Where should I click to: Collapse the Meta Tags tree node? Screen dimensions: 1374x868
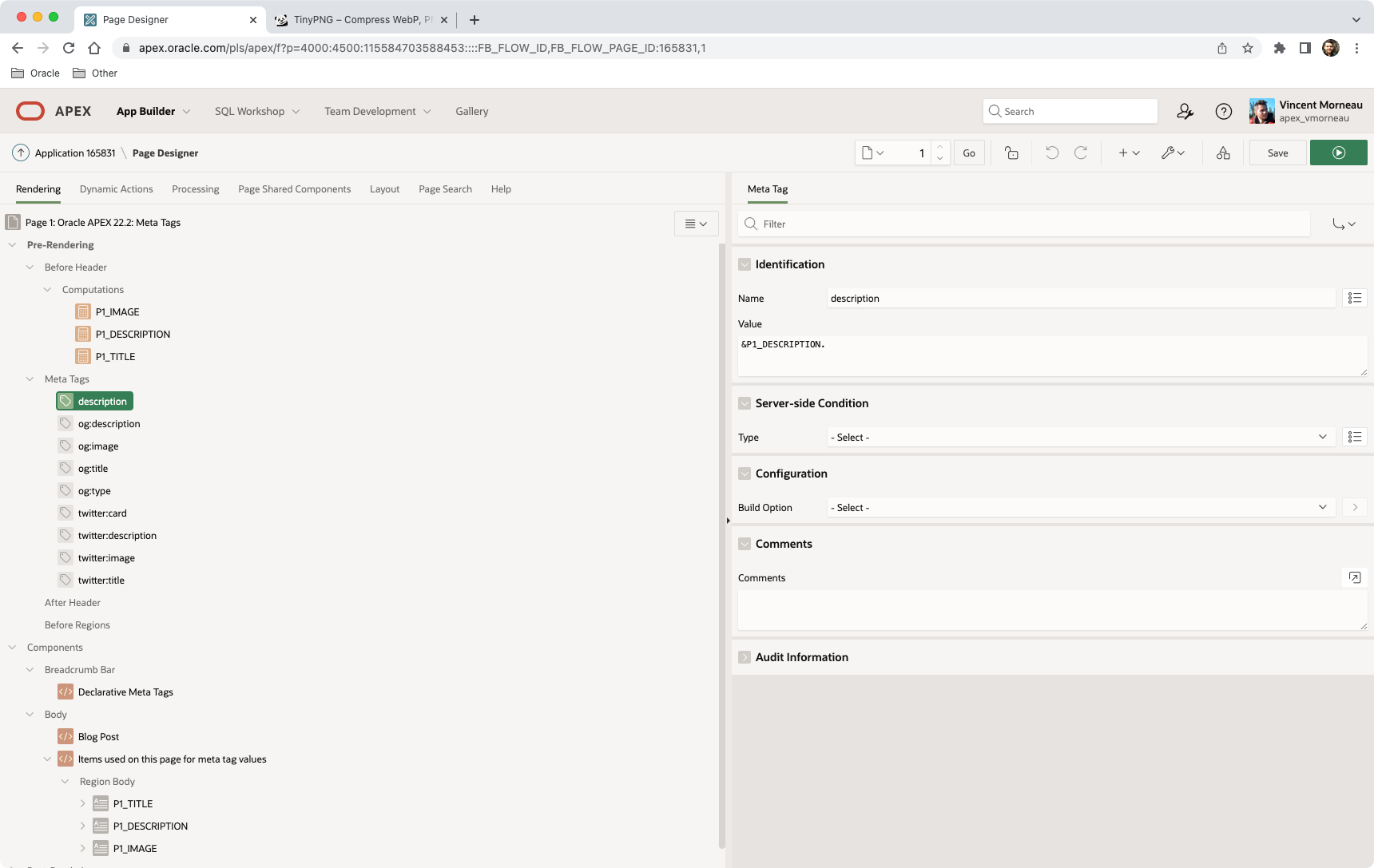point(30,379)
